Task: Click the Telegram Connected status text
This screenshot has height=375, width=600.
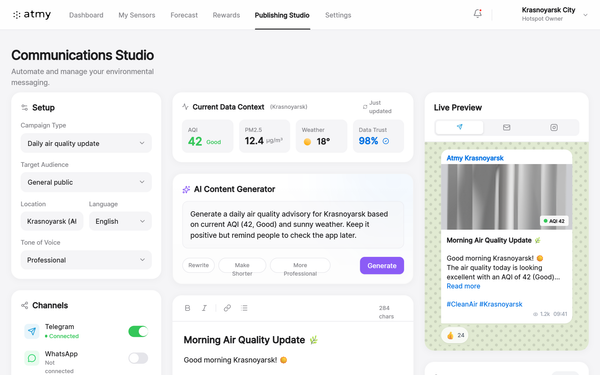Action: 62,336
